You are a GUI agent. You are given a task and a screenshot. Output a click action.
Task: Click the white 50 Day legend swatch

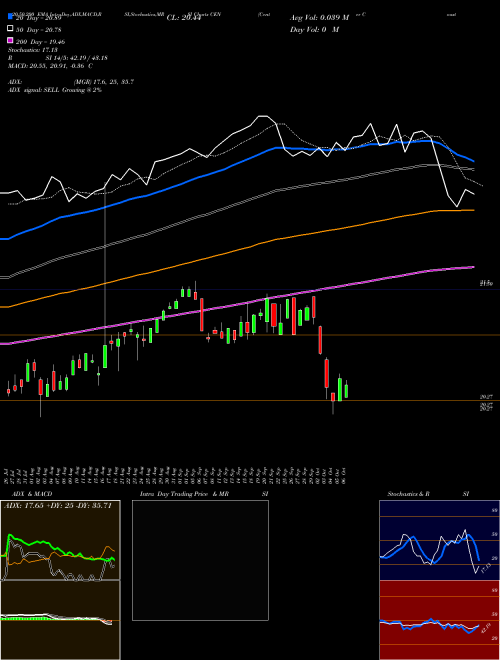[10, 29]
